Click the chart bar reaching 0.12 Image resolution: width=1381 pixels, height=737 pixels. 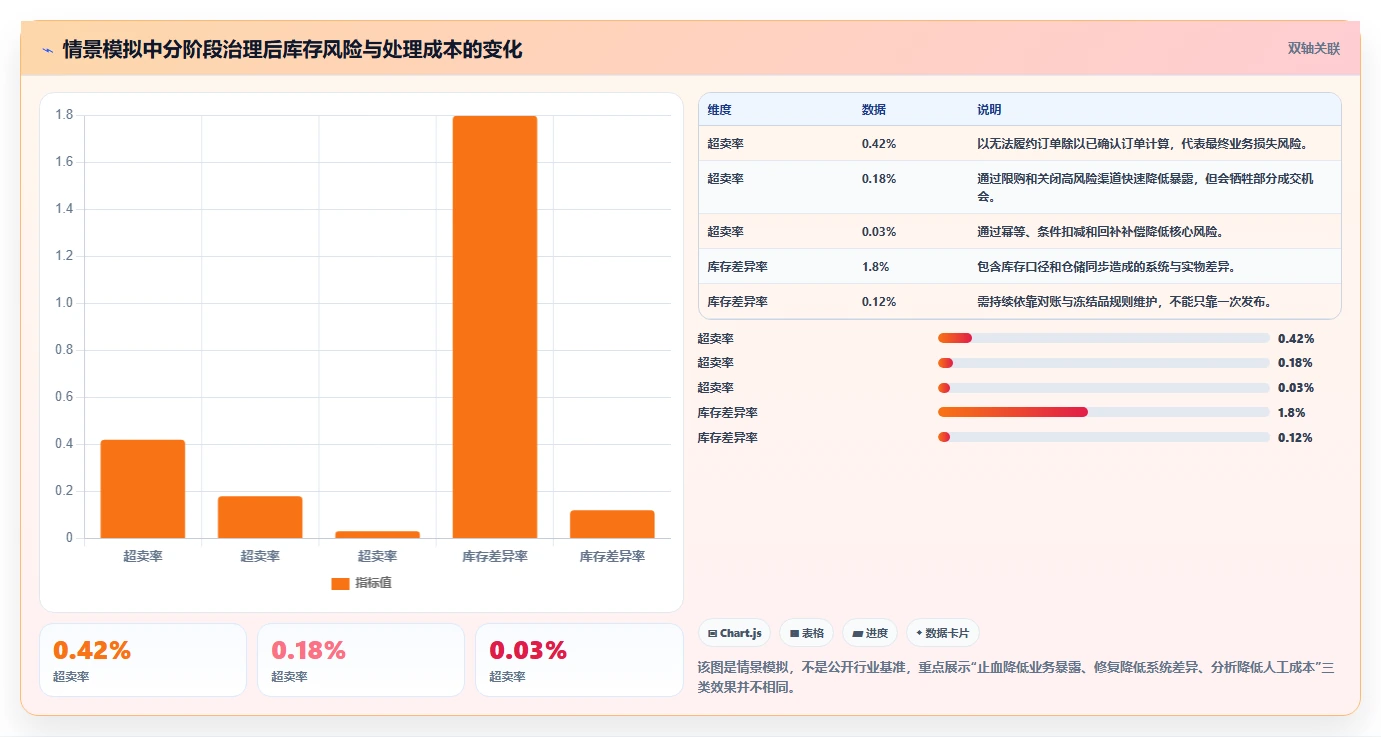pyautogui.click(x=612, y=524)
